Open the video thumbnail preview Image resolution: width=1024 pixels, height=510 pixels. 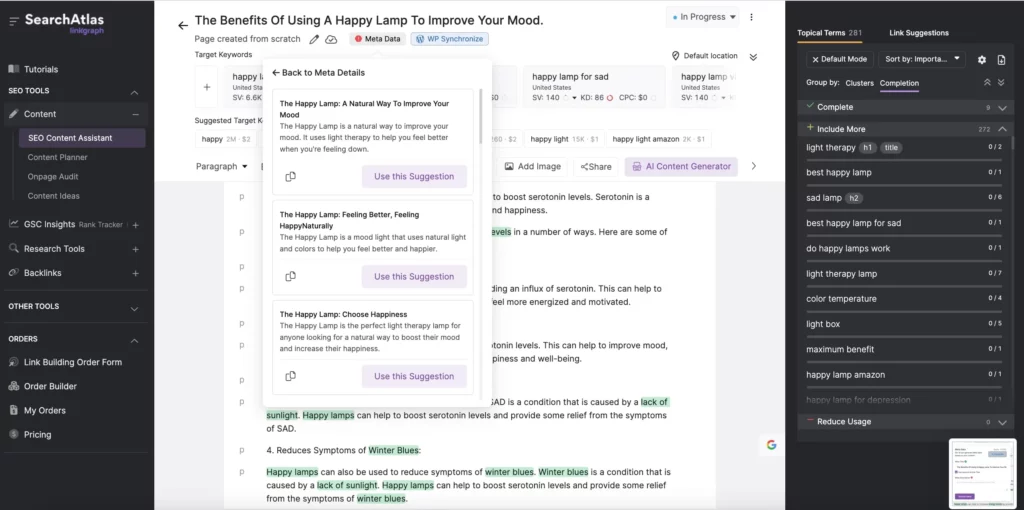pyautogui.click(x=983, y=473)
